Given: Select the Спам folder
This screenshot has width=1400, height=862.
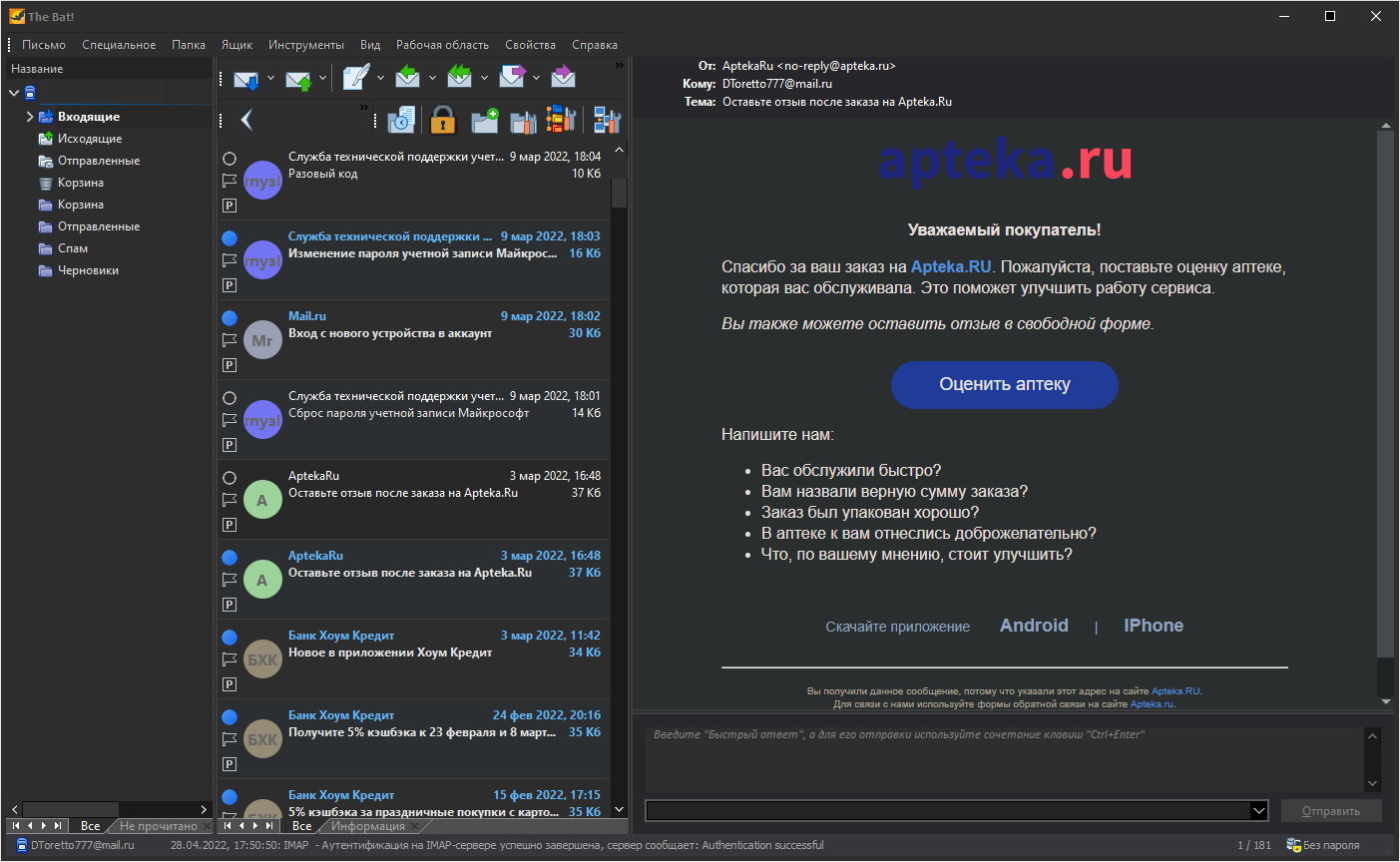Looking at the screenshot, I should (x=73, y=248).
